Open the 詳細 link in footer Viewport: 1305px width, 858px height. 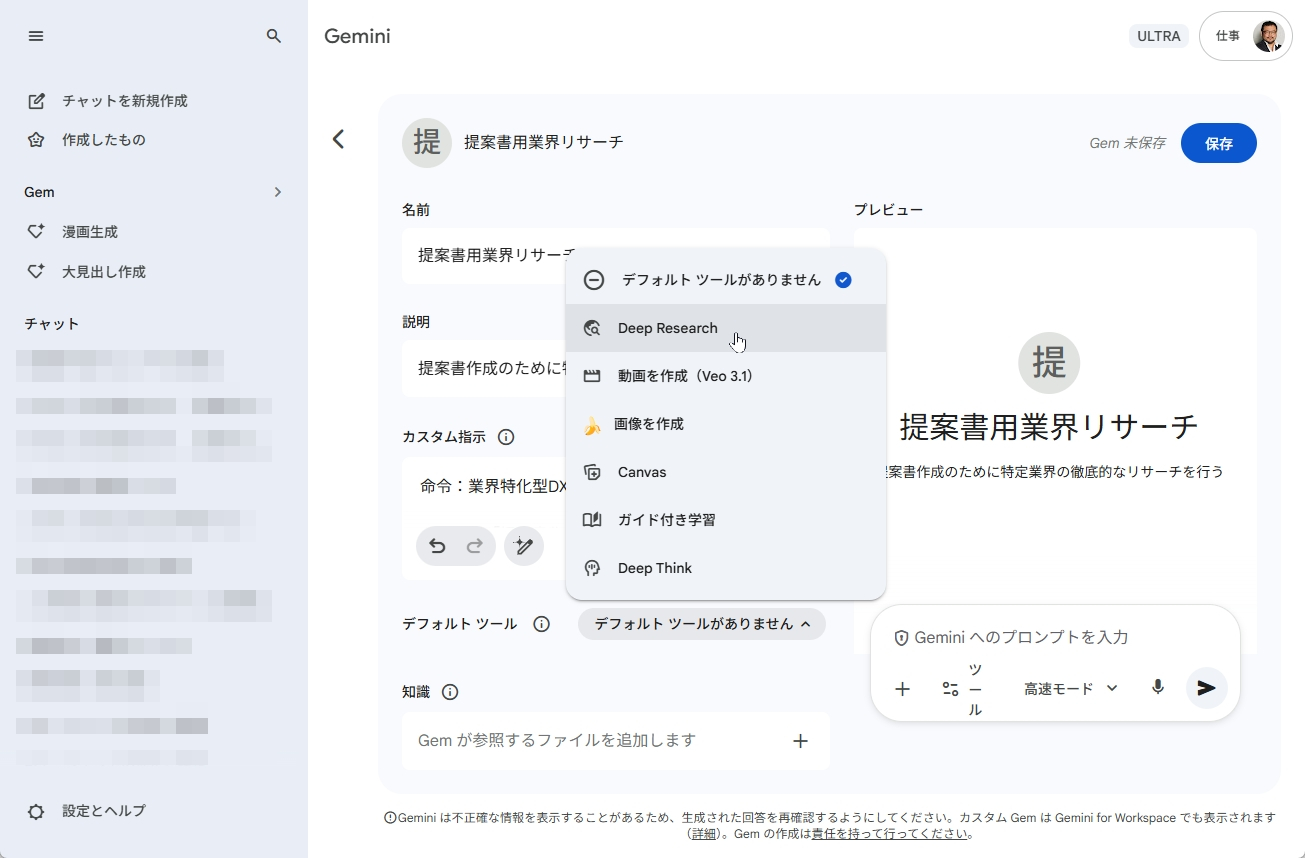(704, 833)
